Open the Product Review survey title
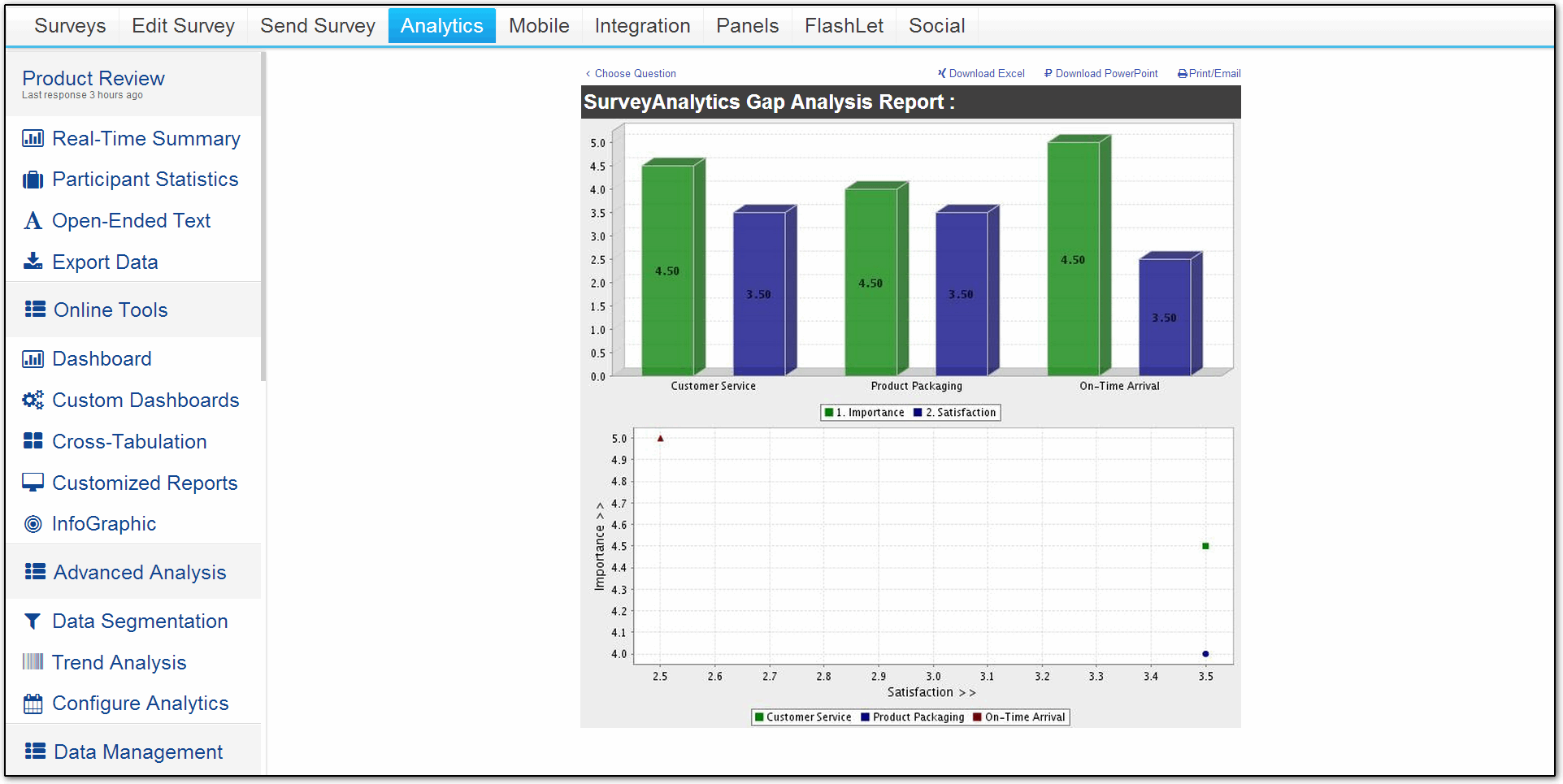This screenshot has width=1563, height=784. [x=93, y=78]
